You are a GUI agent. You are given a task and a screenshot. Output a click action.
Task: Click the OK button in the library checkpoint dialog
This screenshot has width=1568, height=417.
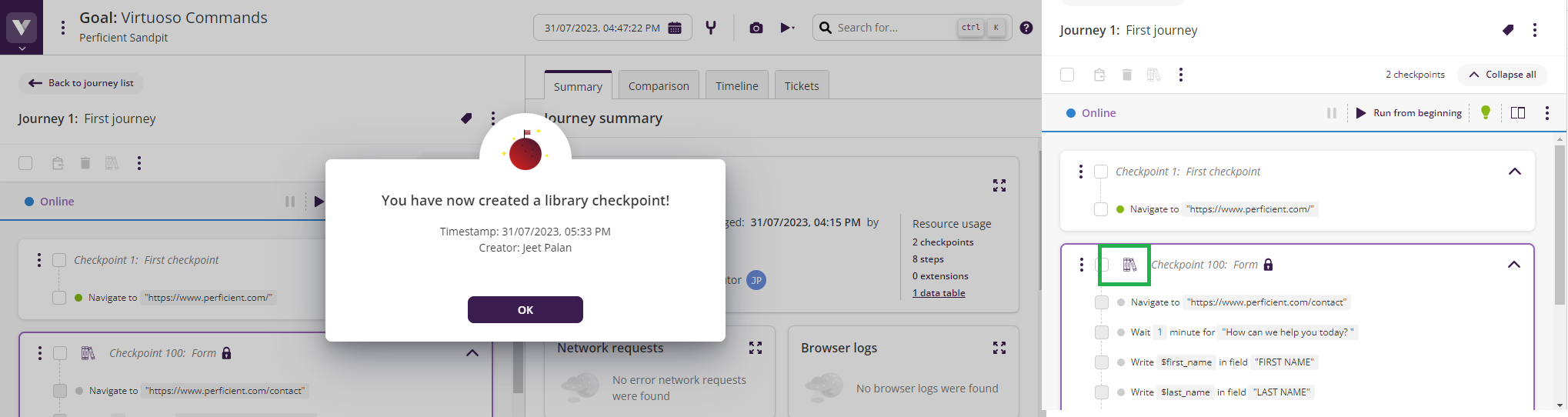(525, 309)
